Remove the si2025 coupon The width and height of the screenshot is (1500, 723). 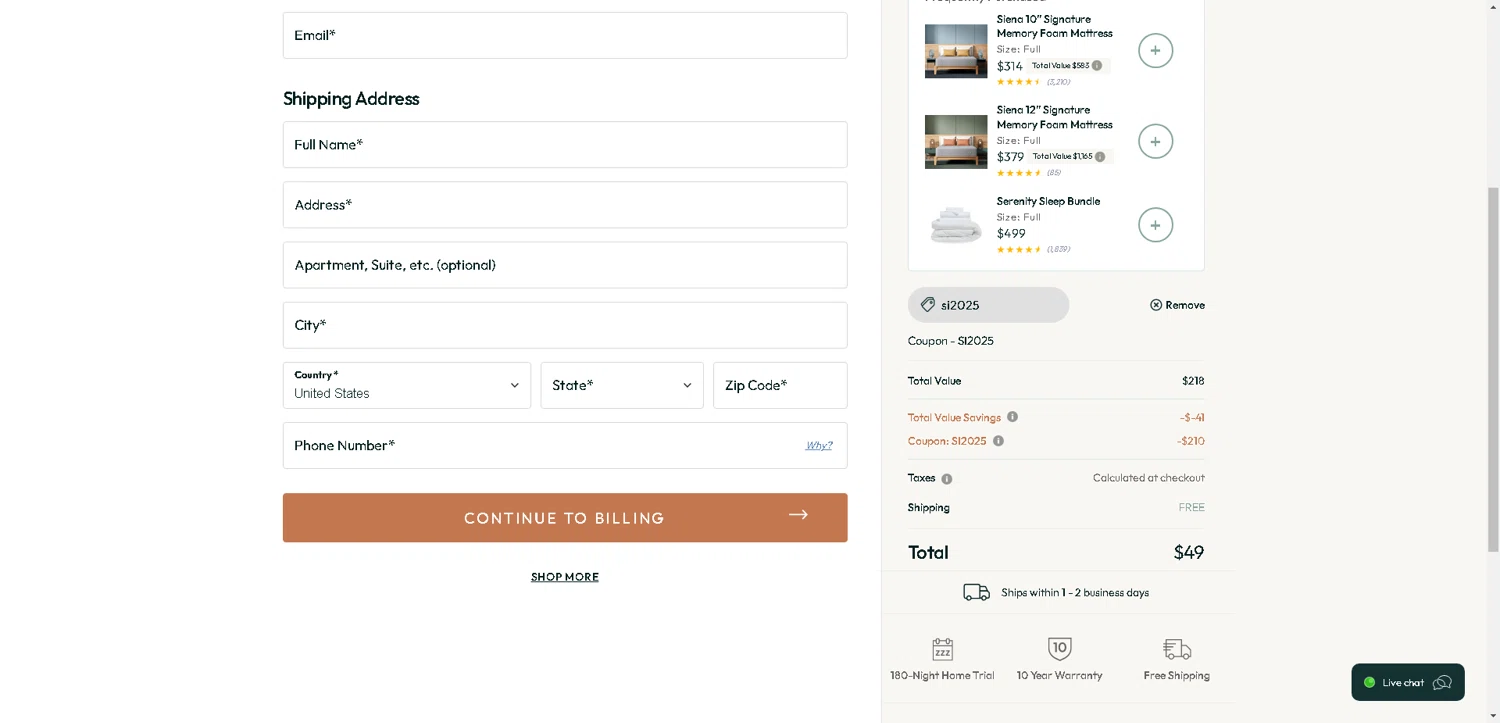(x=1177, y=305)
